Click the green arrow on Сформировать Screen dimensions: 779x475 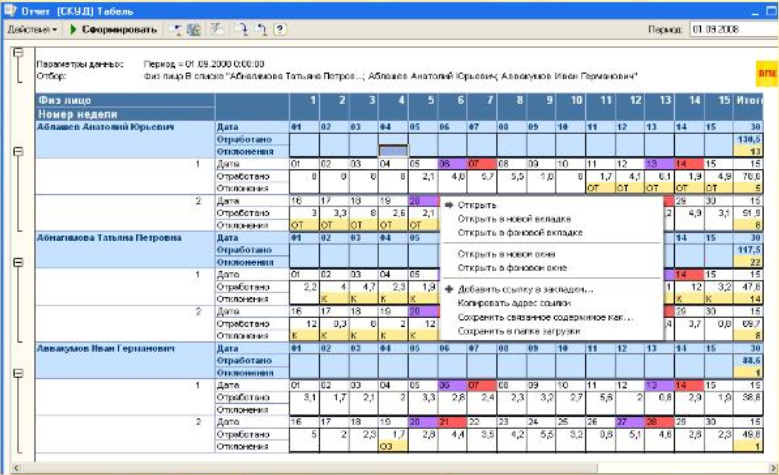pos(73,30)
